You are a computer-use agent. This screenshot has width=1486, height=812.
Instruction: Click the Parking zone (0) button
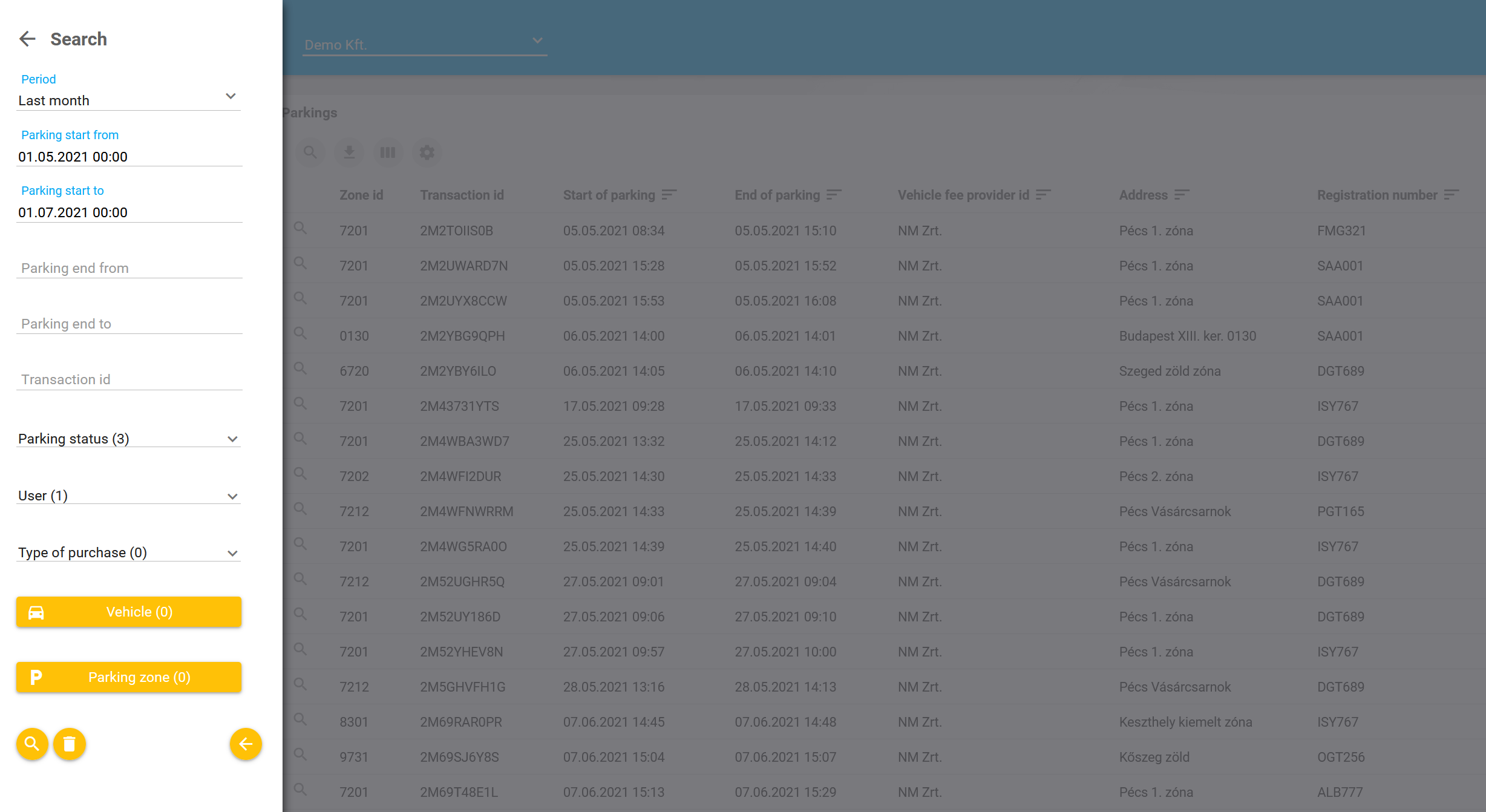coord(129,677)
